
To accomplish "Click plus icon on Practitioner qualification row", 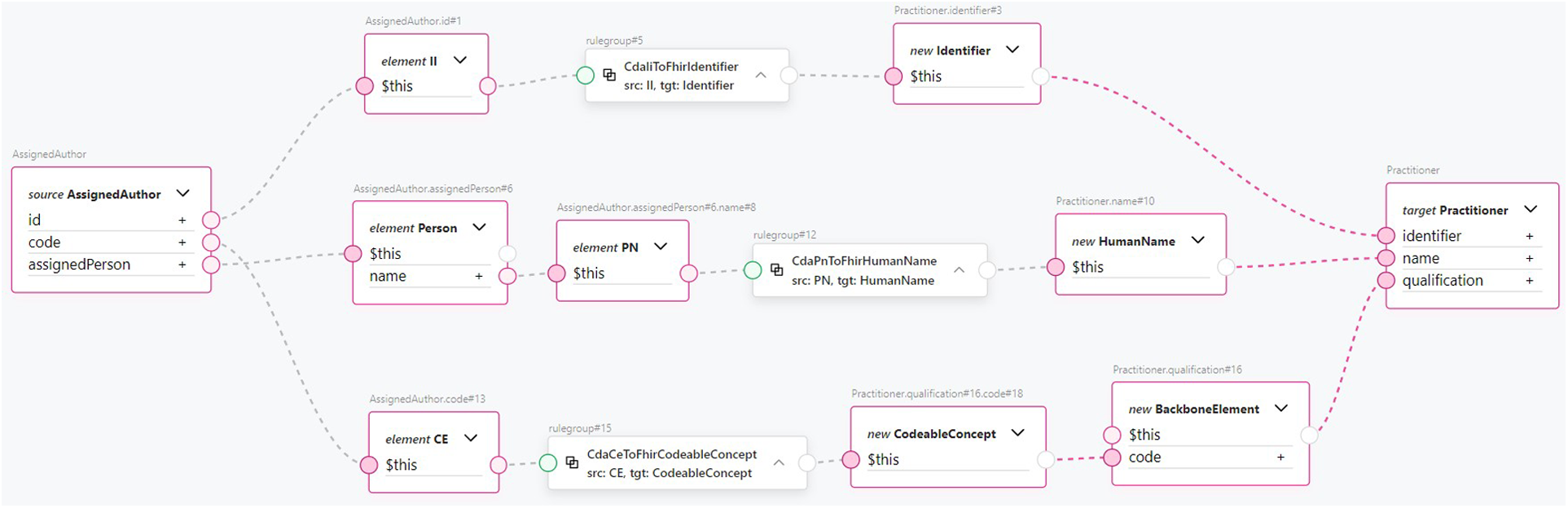I will tap(1529, 281).
